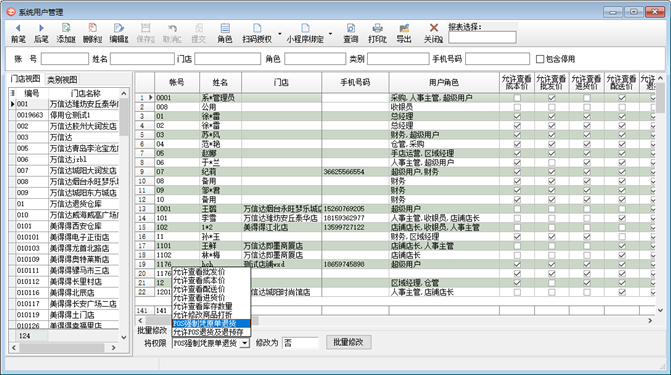Click the 姓名 search input field
This screenshot has height=375, width=671.
142,59
